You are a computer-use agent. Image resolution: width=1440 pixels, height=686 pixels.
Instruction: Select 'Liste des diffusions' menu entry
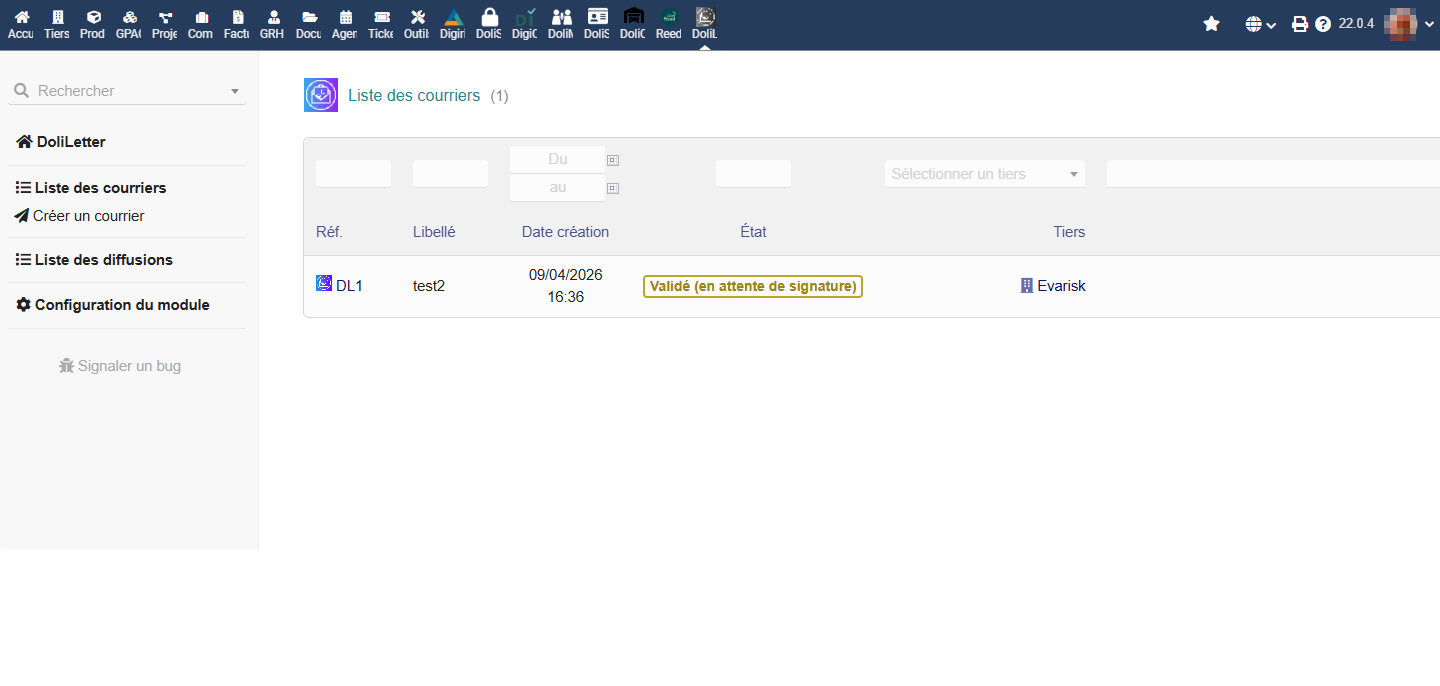(x=103, y=260)
